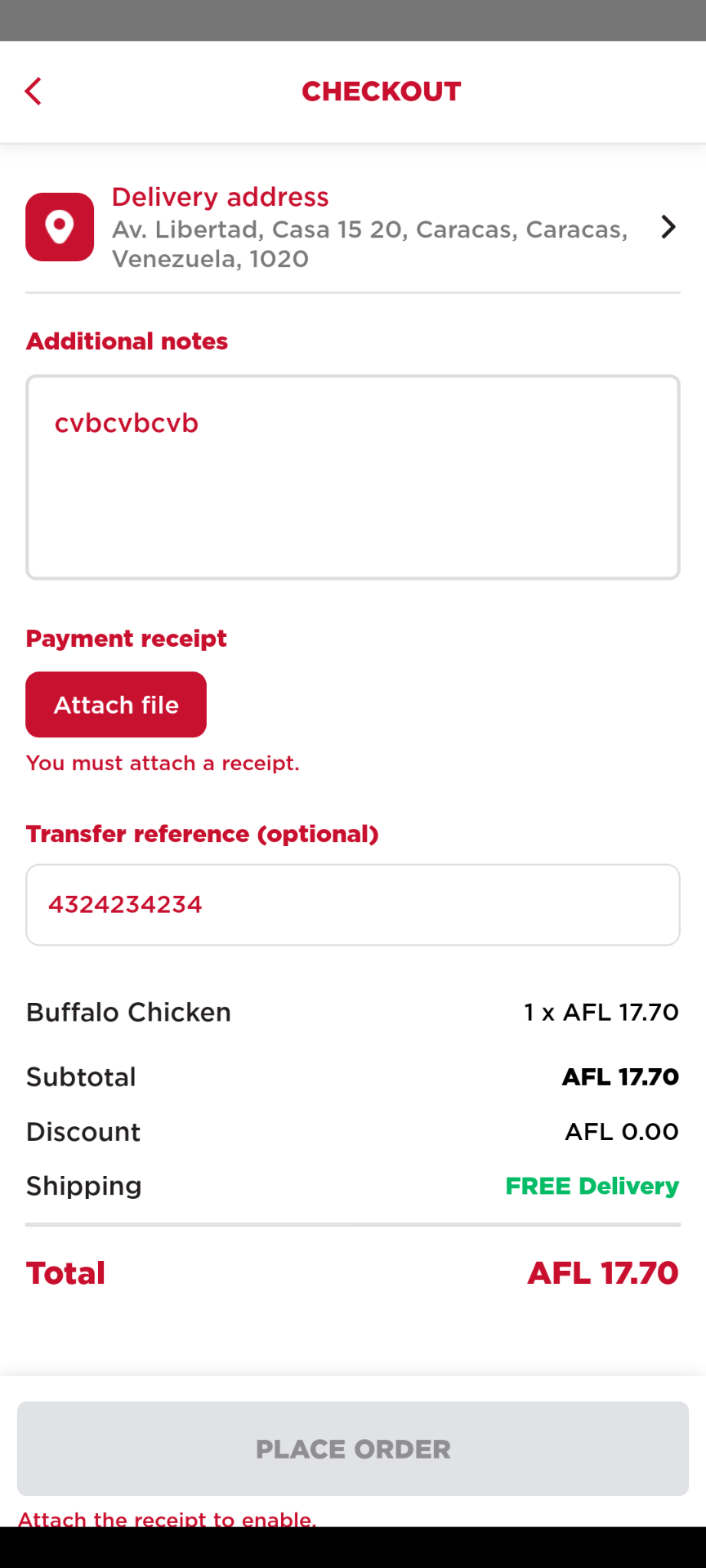Click the "You must attach a receipt" error
706x1568 pixels.
[163, 763]
